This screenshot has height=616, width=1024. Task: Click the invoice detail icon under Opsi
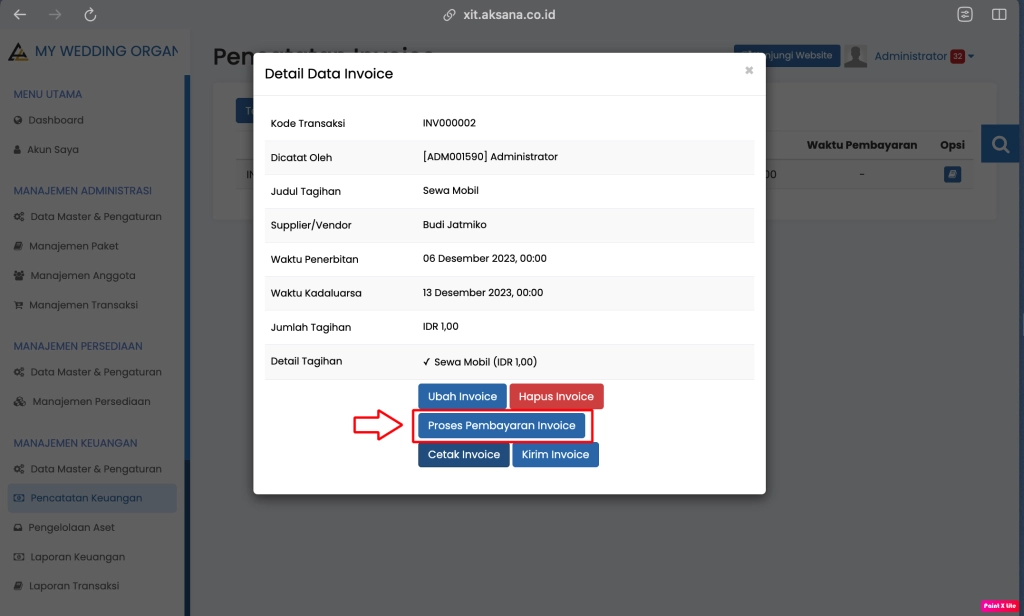point(952,175)
